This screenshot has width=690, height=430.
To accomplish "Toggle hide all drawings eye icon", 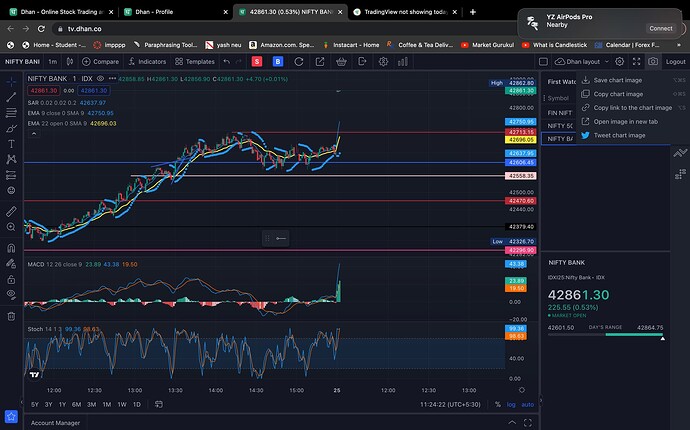I will [x=11, y=294].
